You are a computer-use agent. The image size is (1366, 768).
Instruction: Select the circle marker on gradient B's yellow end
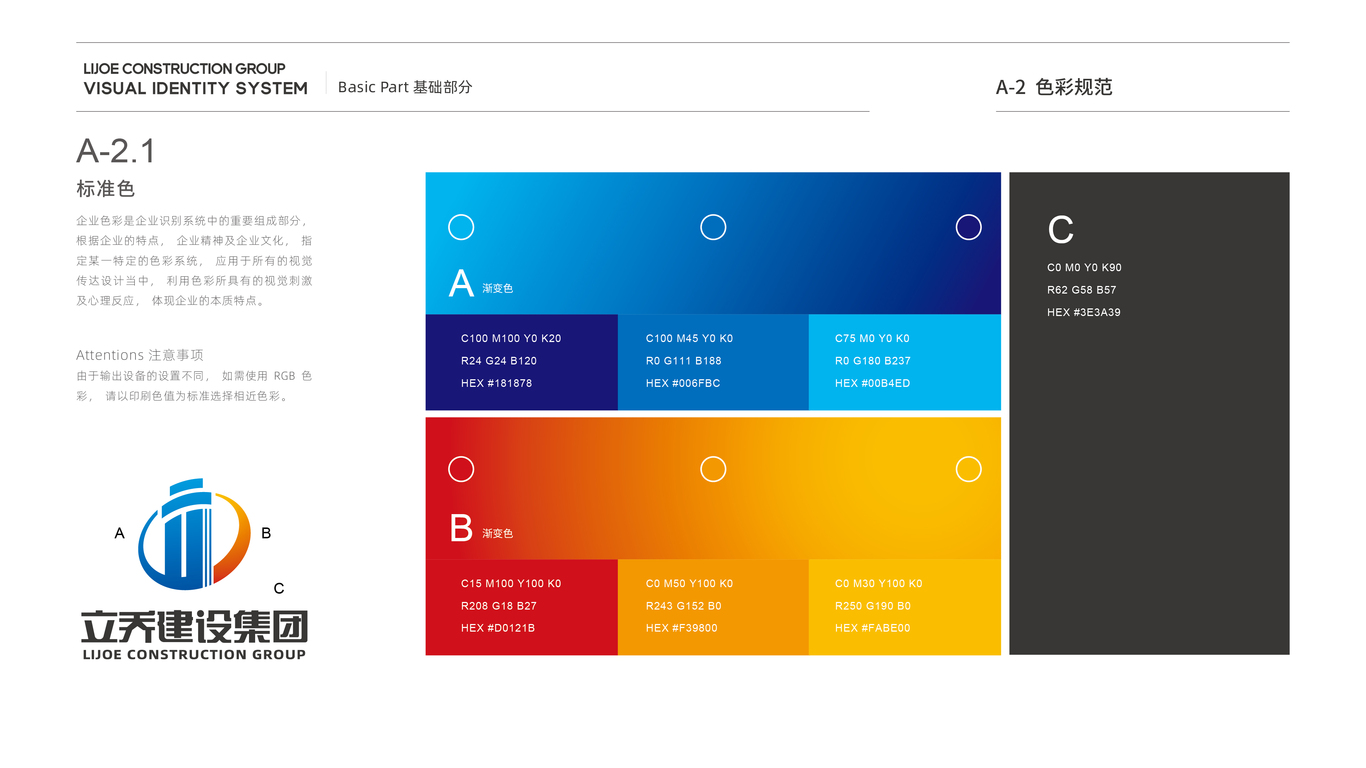[969, 469]
